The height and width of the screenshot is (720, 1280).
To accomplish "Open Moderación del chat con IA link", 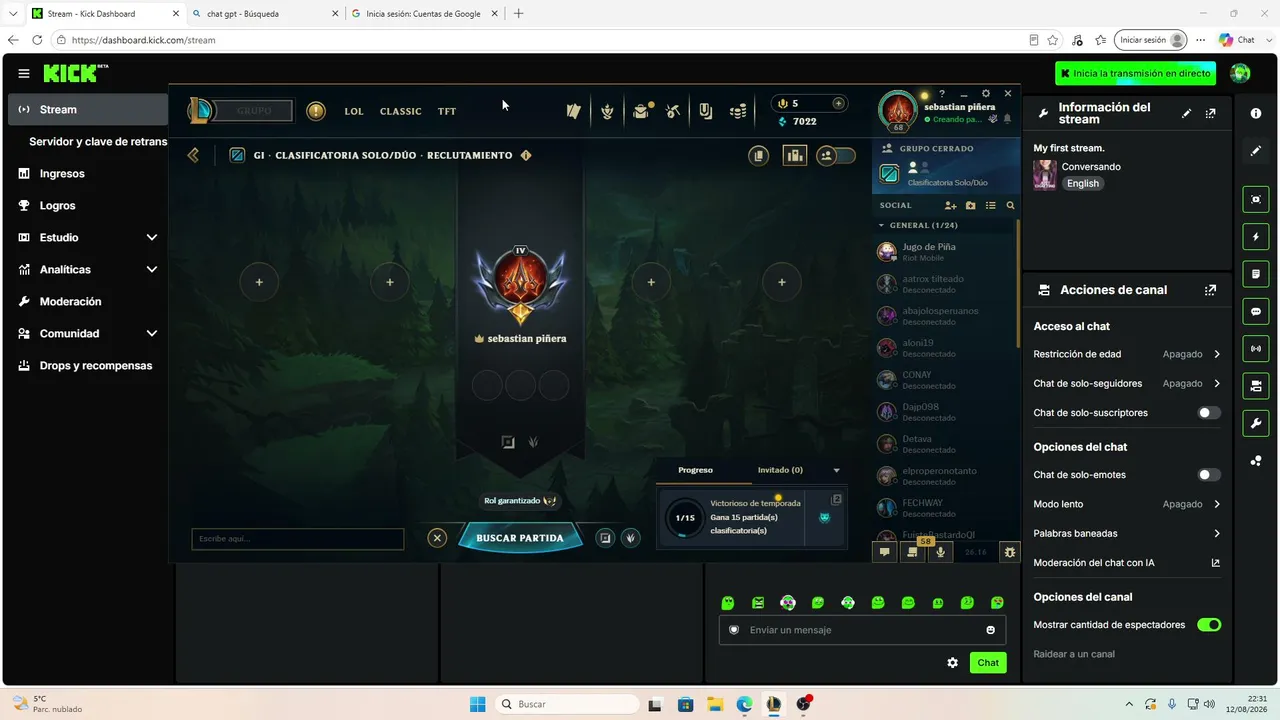I will tap(1127, 563).
